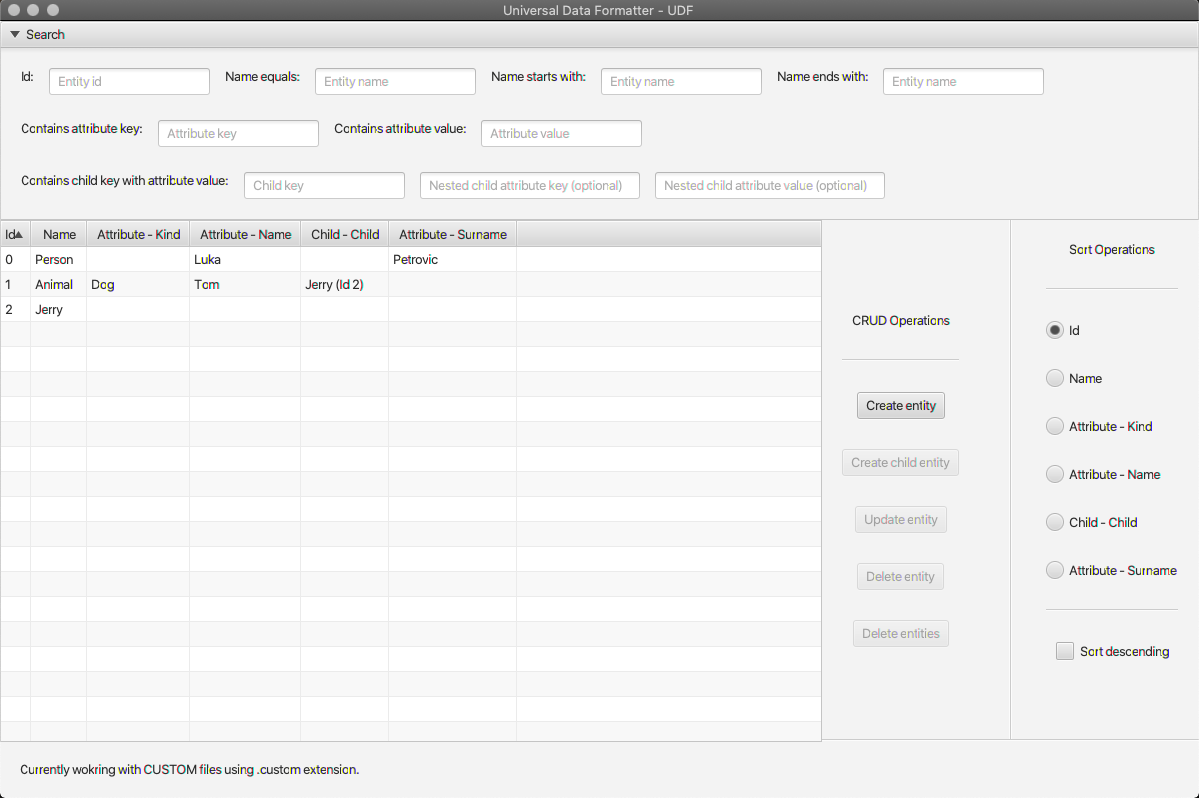The image size is (1199, 798).
Task: Click the Update entity button
Action: [x=901, y=520]
